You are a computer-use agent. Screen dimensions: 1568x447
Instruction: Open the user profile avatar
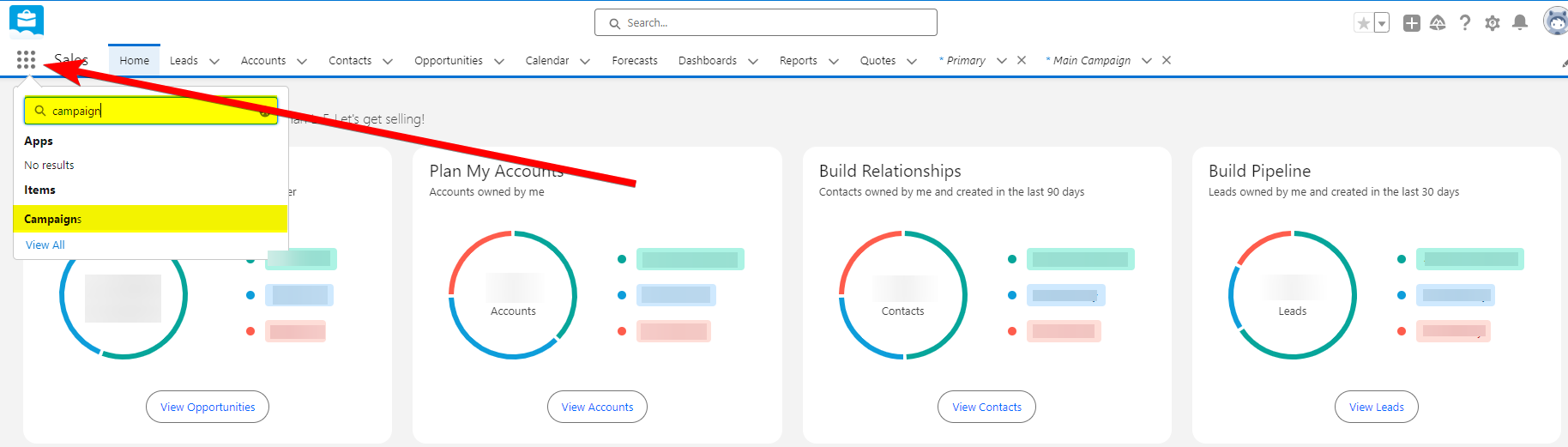point(1556,21)
